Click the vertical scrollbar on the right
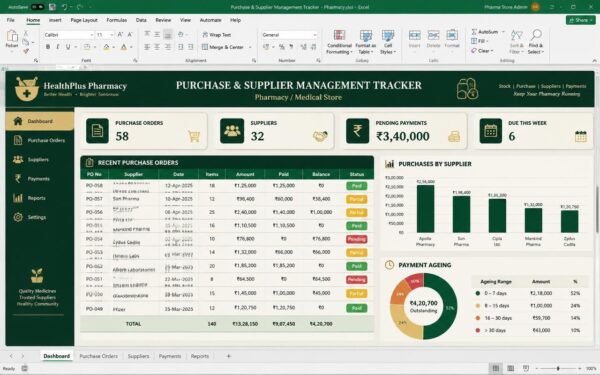The height and width of the screenshot is (375, 600). 597,210
